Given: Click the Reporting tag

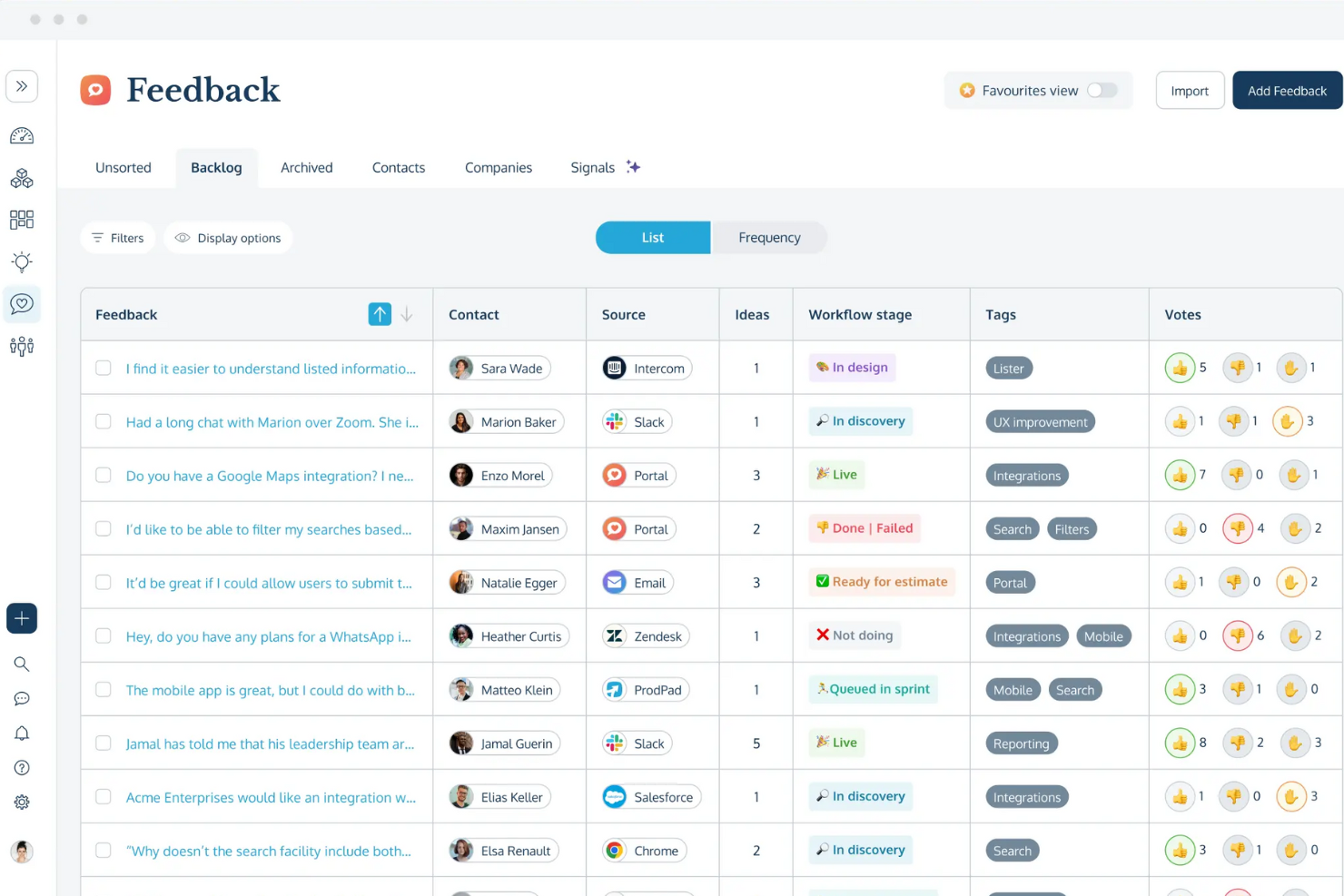Looking at the screenshot, I should point(1022,743).
